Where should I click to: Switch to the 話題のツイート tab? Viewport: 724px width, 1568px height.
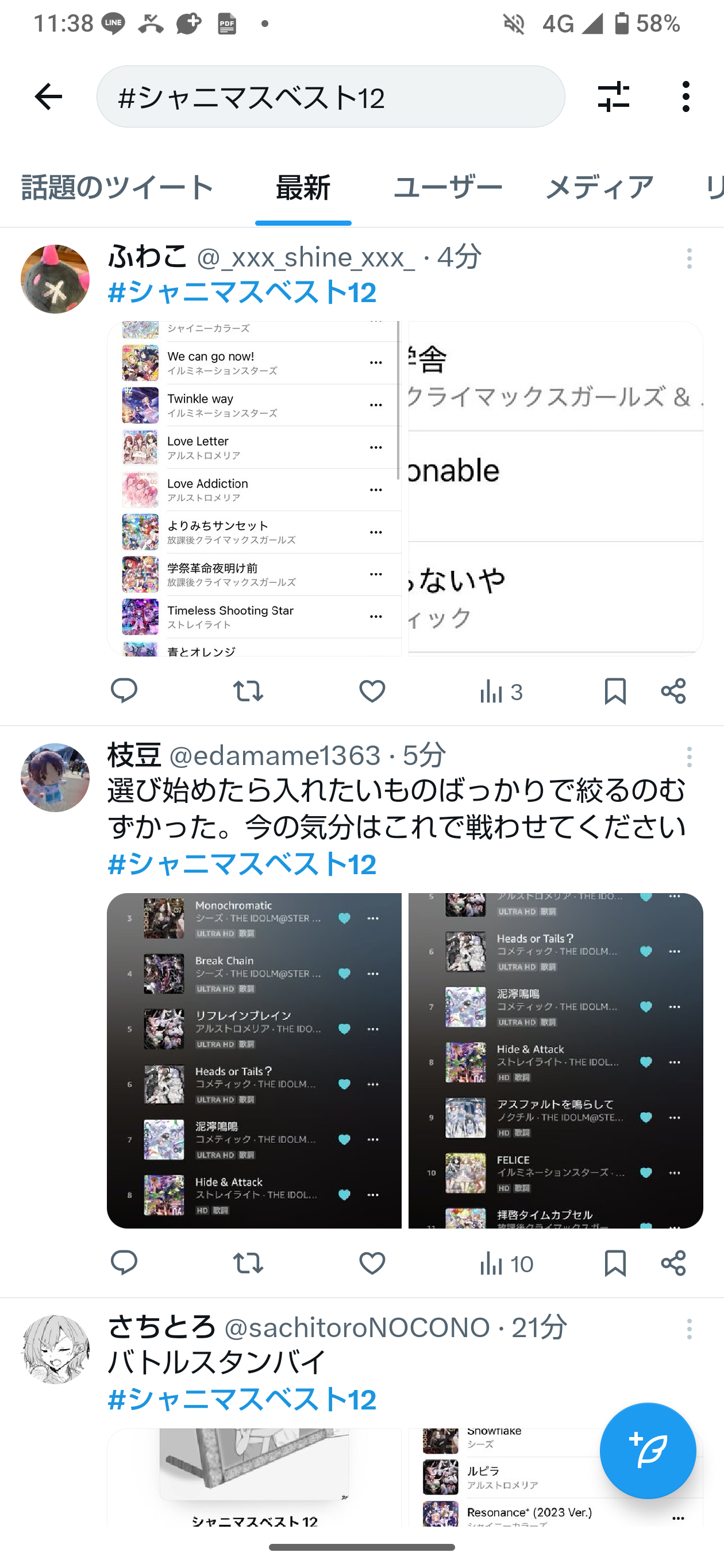coord(118,187)
